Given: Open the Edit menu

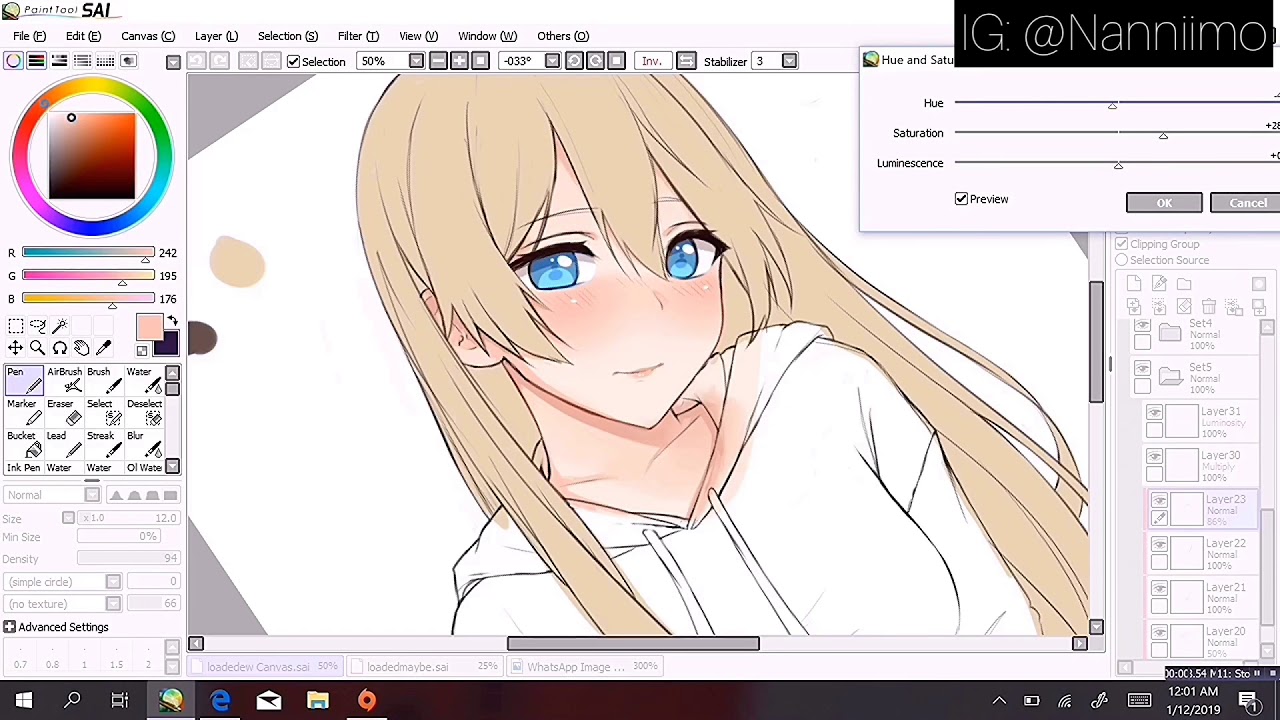Looking at the screenshot, I should [x=83, y=36].
